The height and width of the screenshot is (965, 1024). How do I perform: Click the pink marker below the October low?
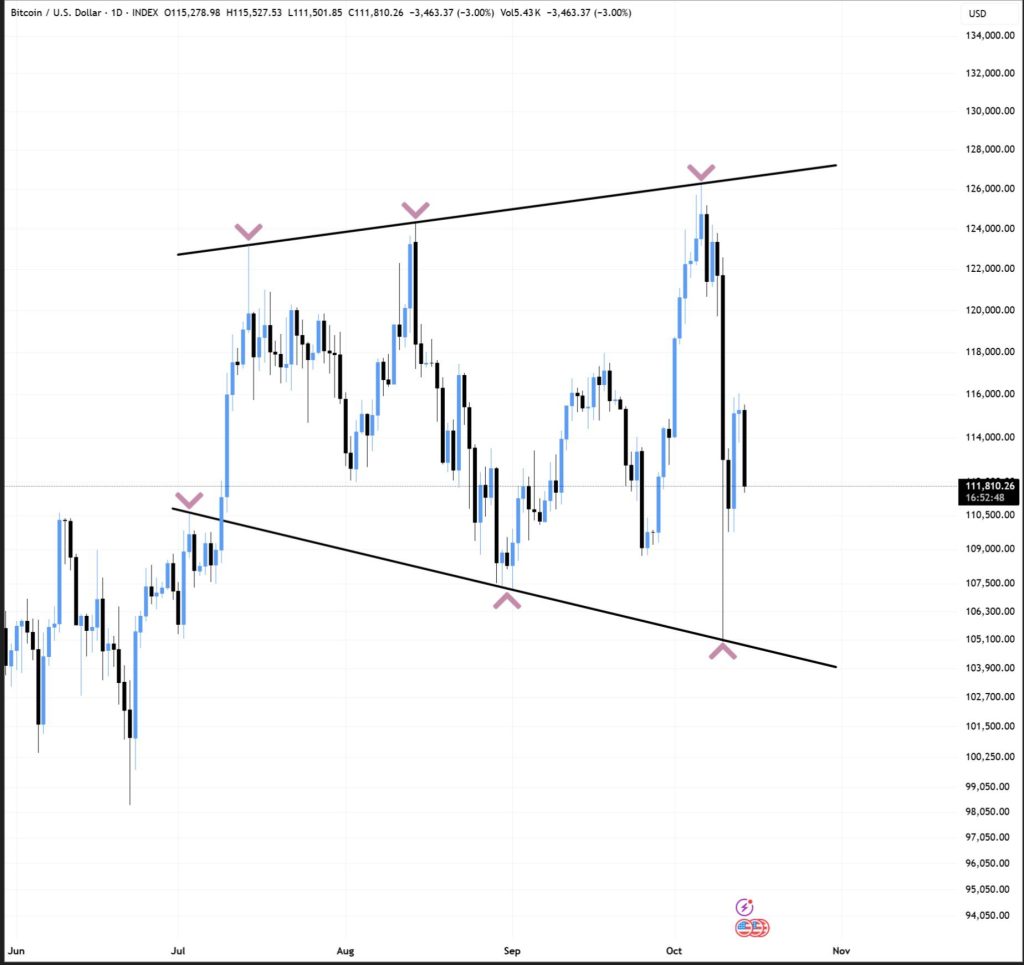coord(723,651)
